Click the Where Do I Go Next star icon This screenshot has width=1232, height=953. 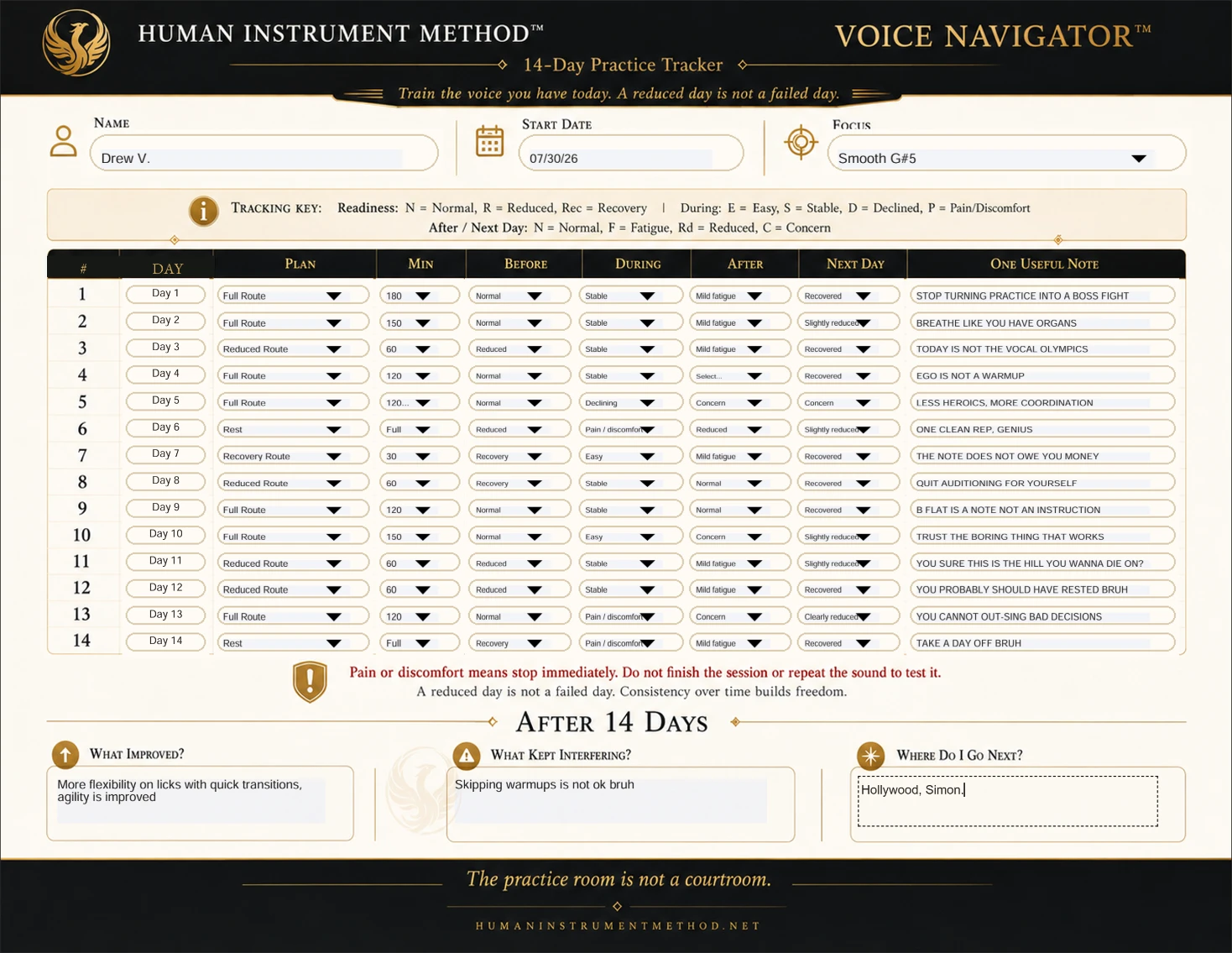point(870,756)
